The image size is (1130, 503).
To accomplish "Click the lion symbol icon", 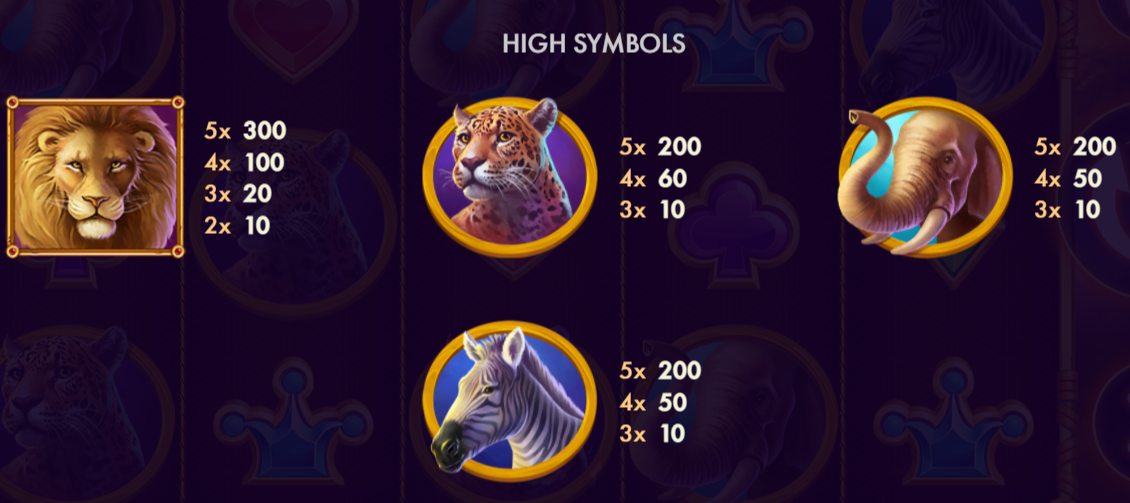I will click(95, 177).
